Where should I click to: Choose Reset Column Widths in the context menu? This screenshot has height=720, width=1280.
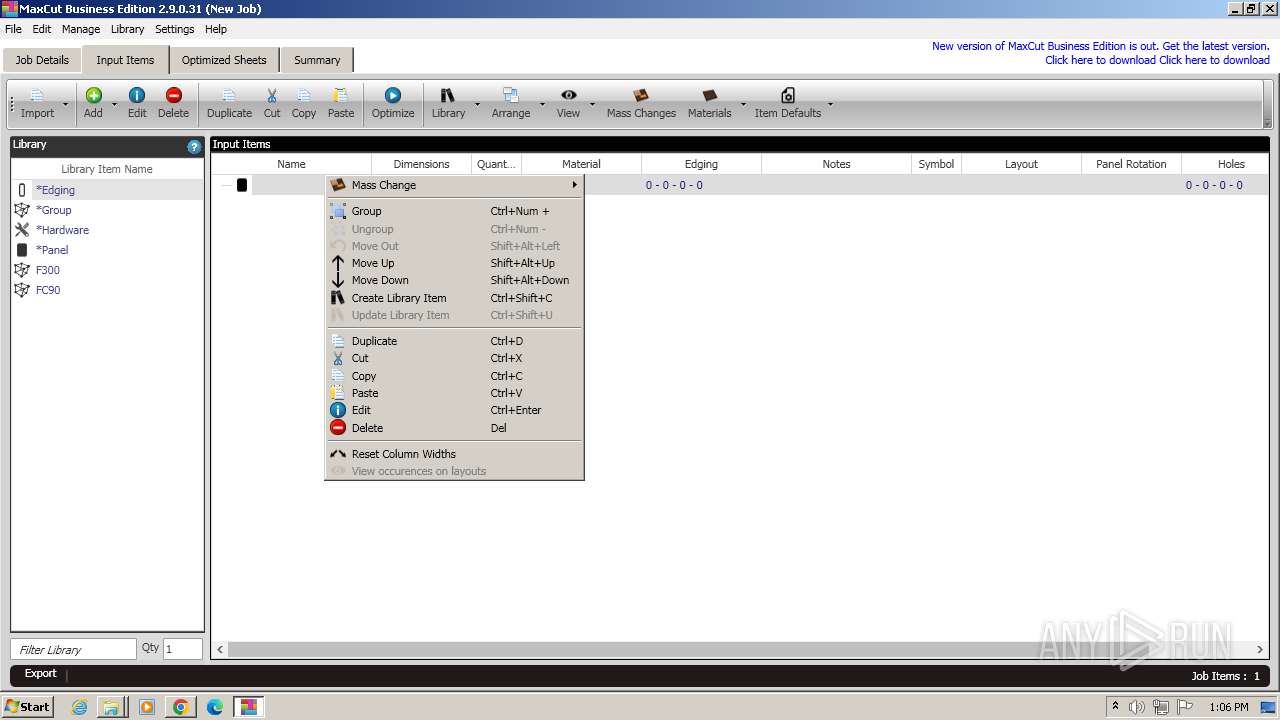click(455, 454)
